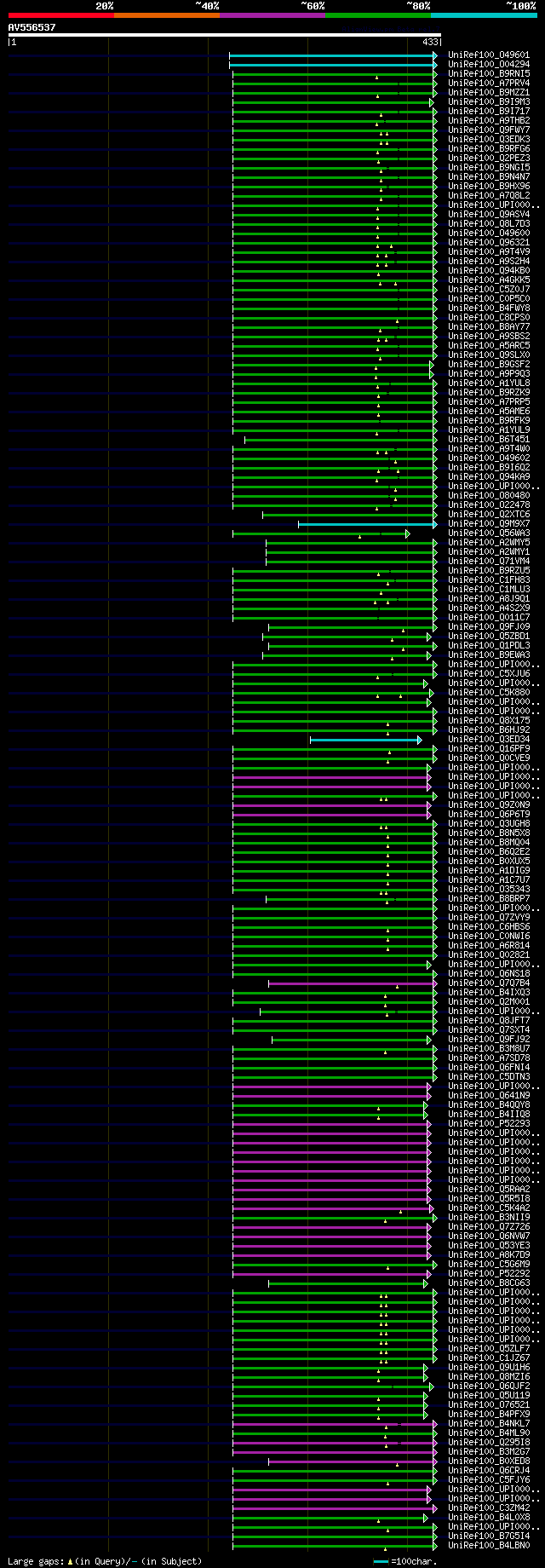Open hit UniRef100_A7PRV4
This screenshot has height=1568, width=545.
click(x=489, y=84)
